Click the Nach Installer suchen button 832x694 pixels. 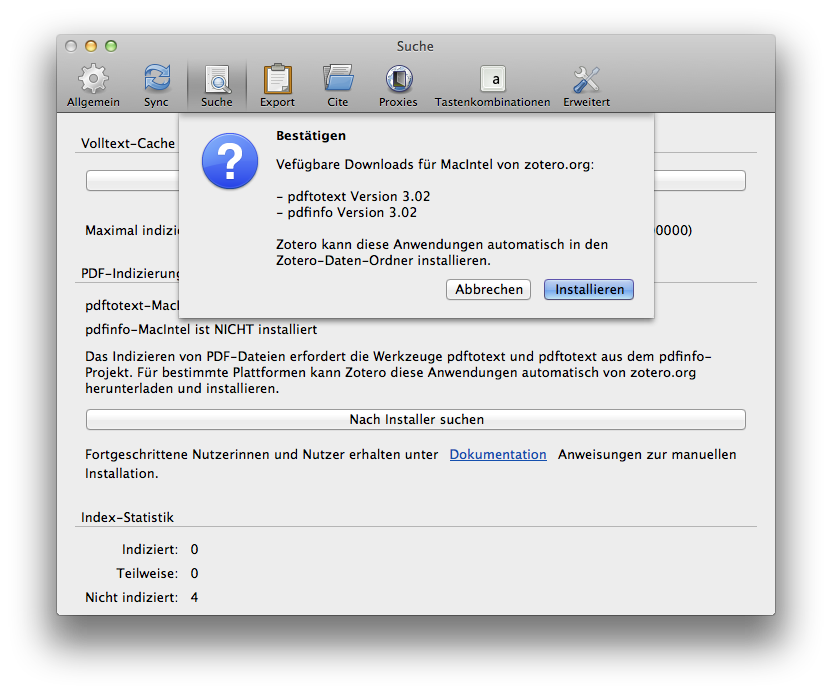416,420
